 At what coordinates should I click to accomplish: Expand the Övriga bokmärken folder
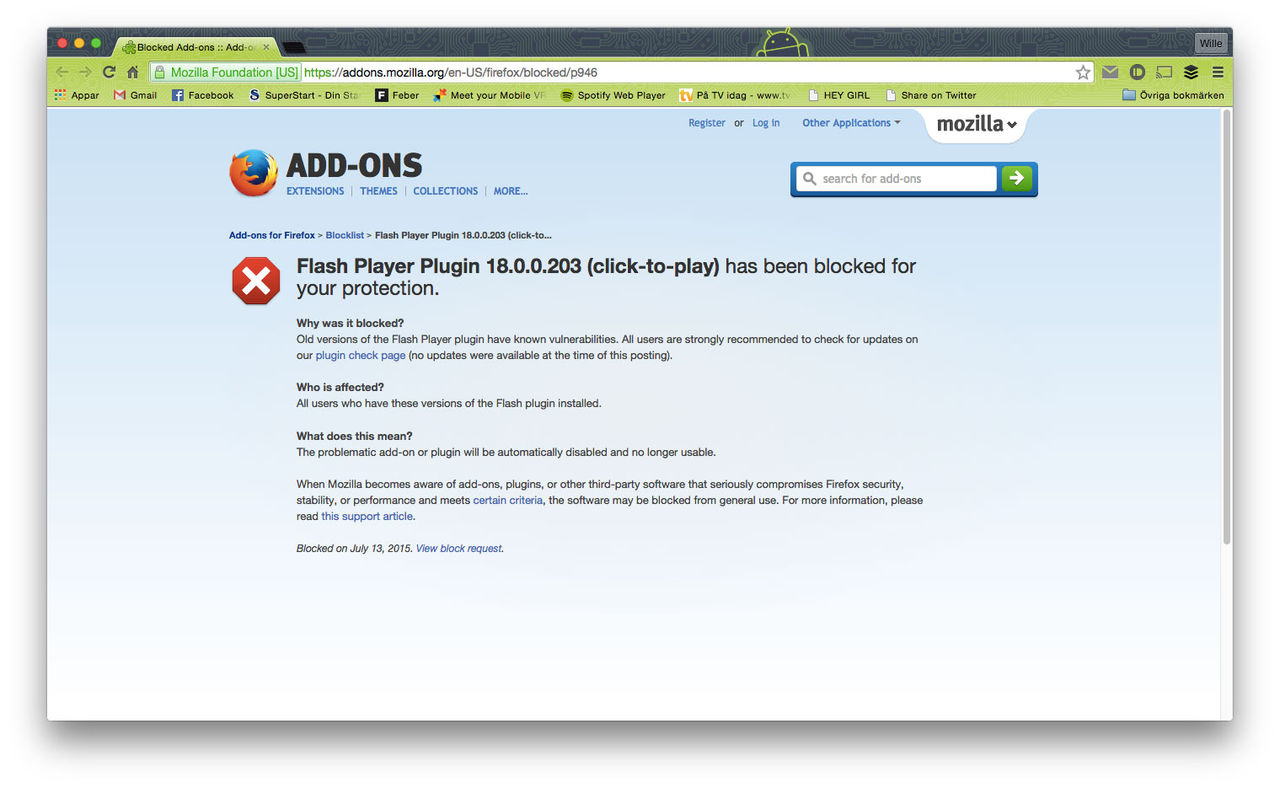click(1173, 95)
